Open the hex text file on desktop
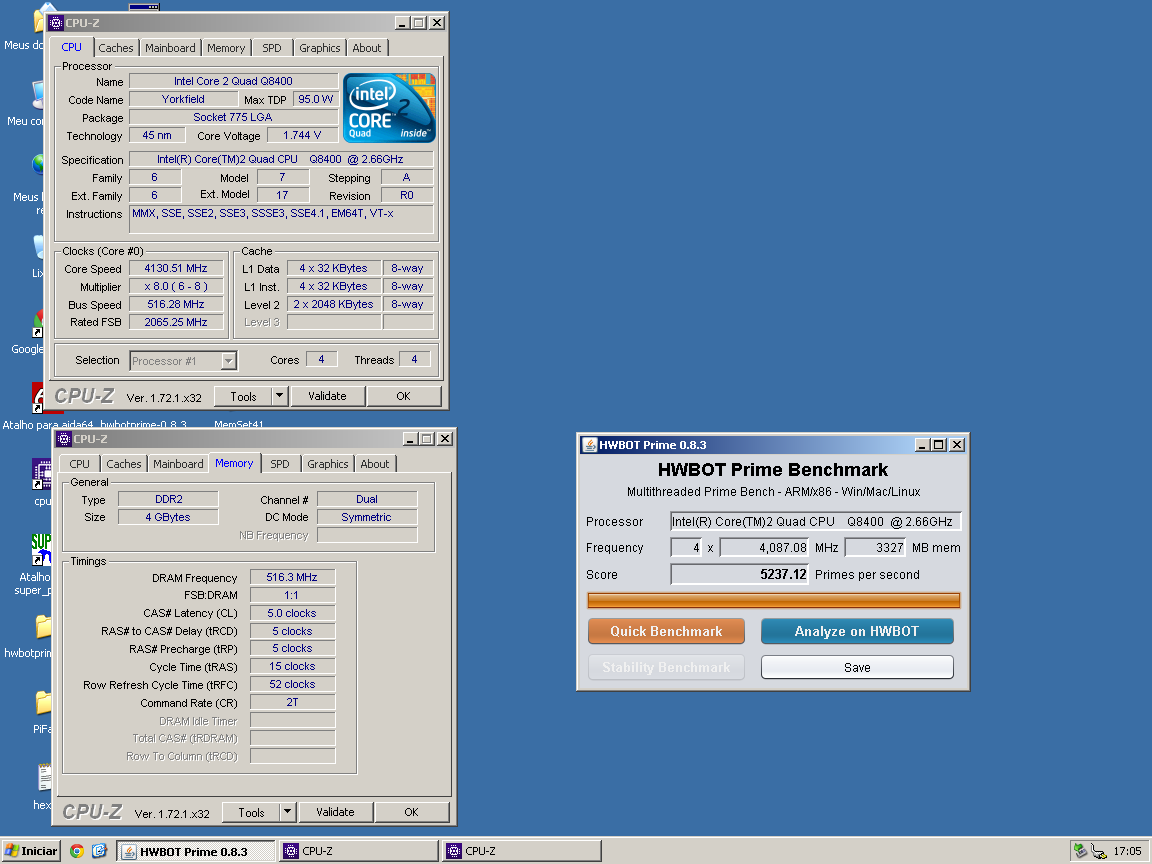The image size is (1152, 864). click(44, 777)
